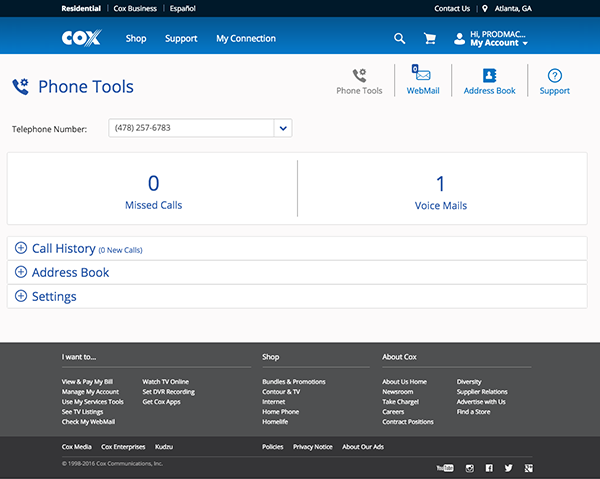Image resolution: width=600 pixels, height=479 pixels.
Task: Click Kudzu footer link
Action: click(164, 447)
